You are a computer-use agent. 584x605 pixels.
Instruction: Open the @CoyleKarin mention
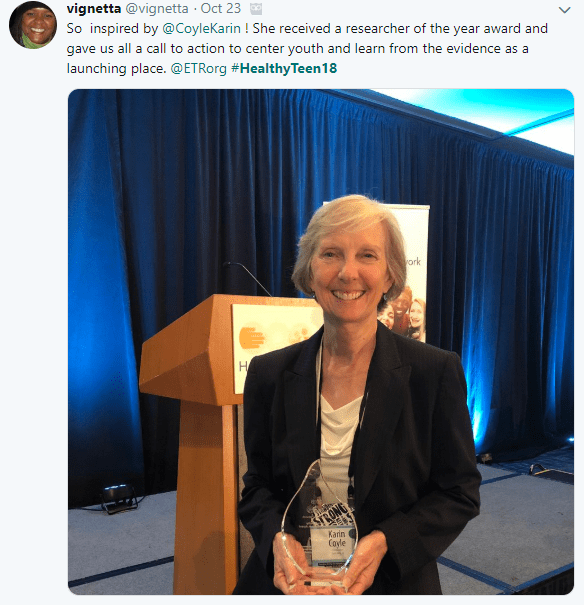point(201,29)
